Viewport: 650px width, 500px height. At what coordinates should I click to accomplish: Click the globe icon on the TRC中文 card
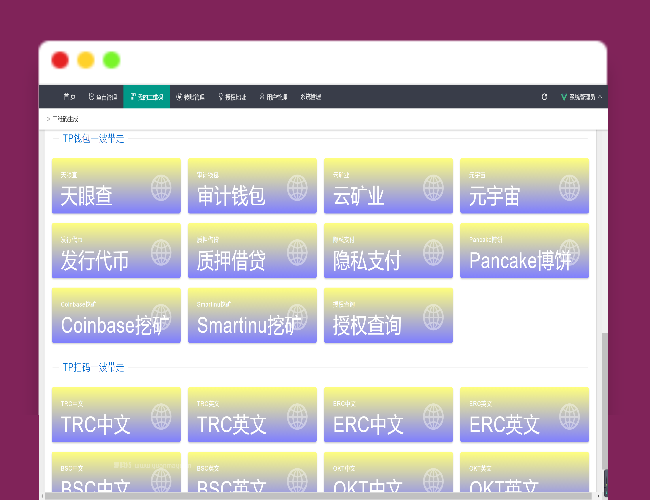(161, 417)
